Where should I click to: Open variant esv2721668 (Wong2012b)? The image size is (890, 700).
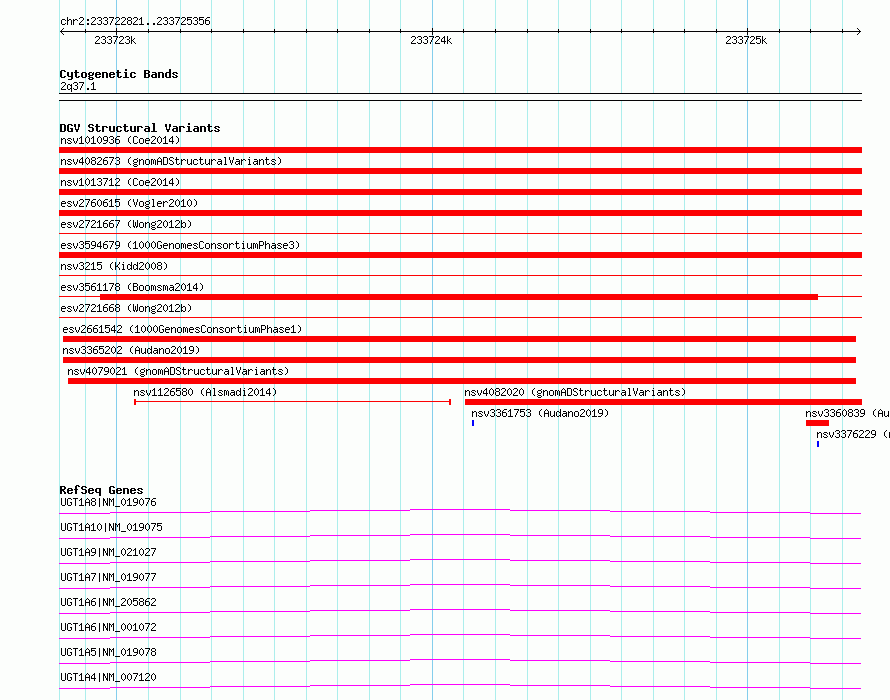[126, 308]
